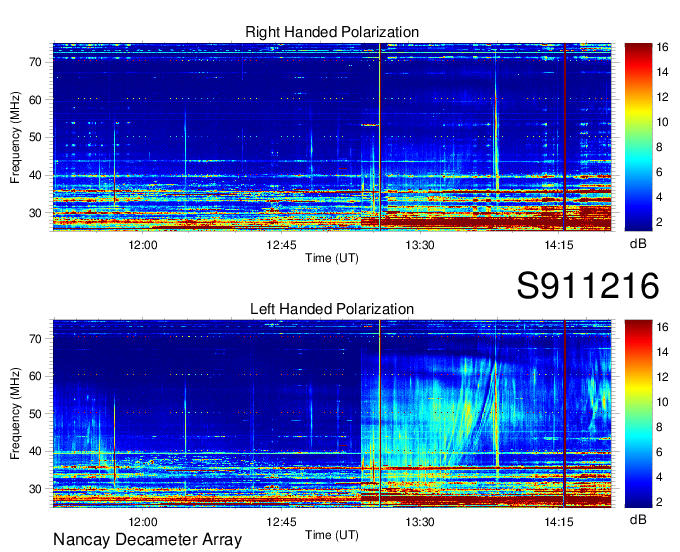This screenshot has height=552, width=680.
Task: Click the 8 value on Left Handed color bar
Action: 660,427
